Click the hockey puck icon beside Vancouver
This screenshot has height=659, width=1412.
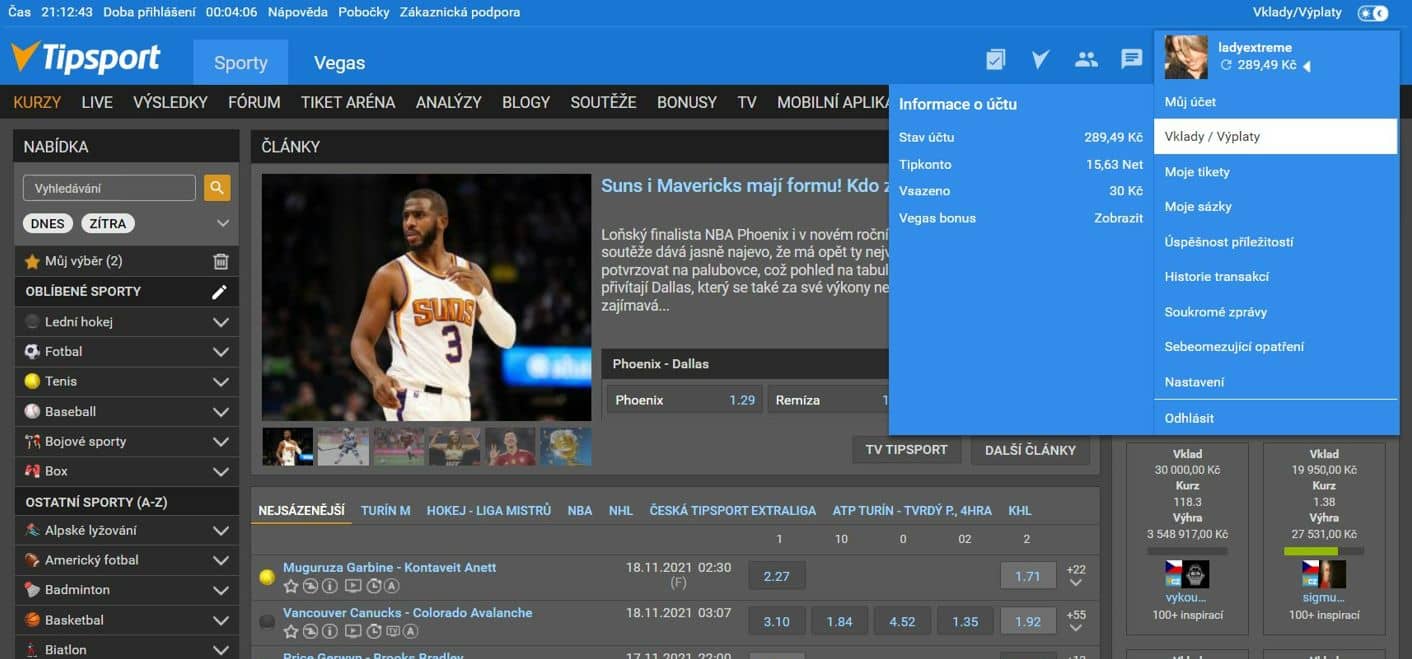click(267, 622)
